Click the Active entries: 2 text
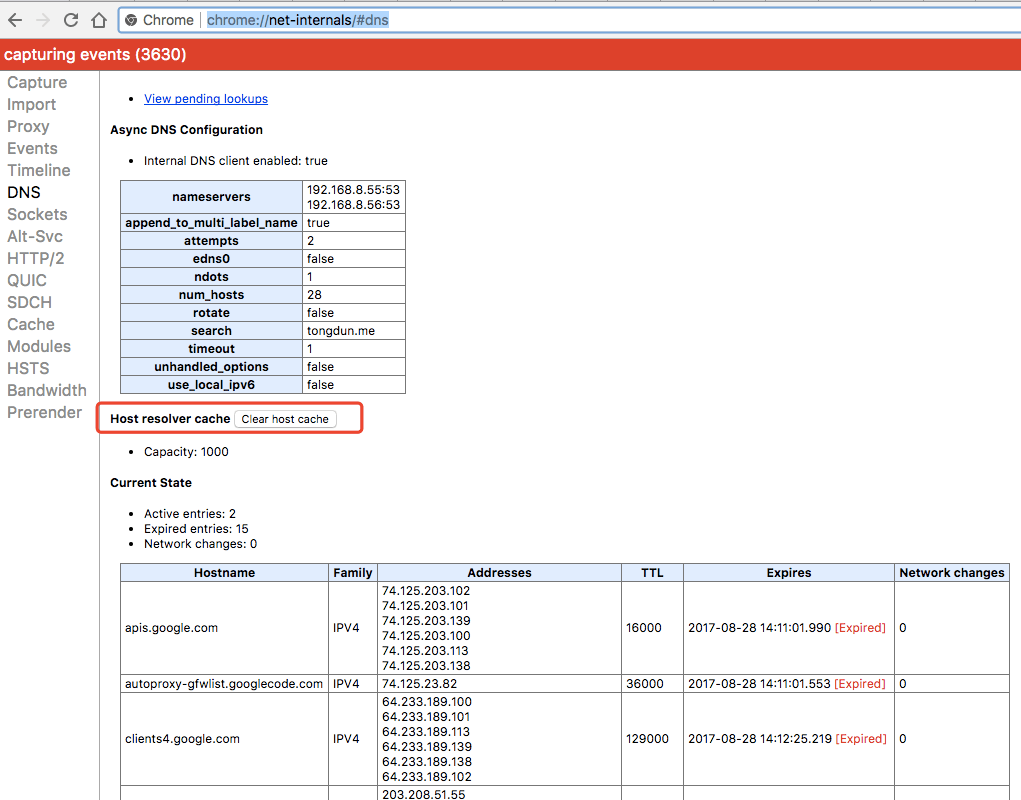Viewport: 1021px width, 800px height. click(x=189, y=514)
